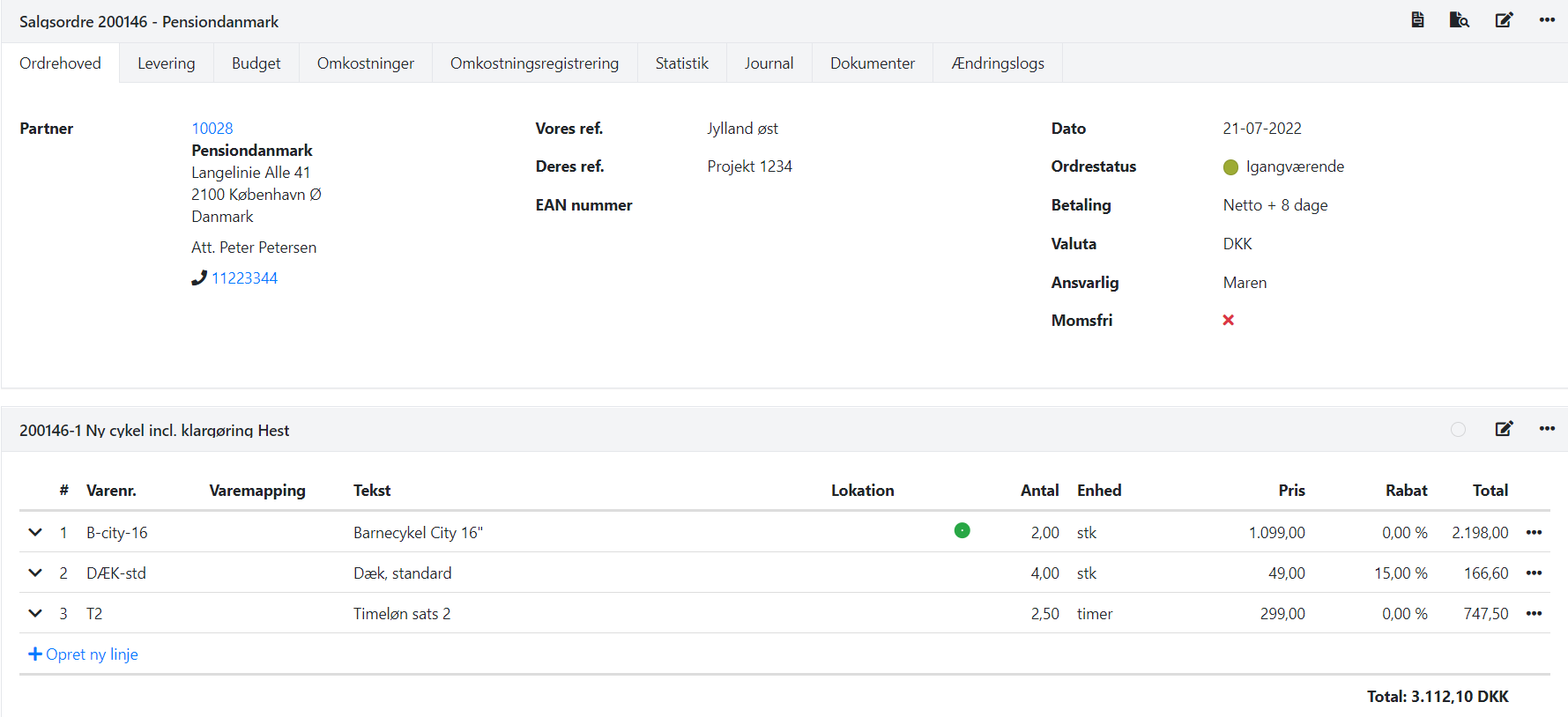Toggle the Momsfri red cross indicator

coord(1228,320)
